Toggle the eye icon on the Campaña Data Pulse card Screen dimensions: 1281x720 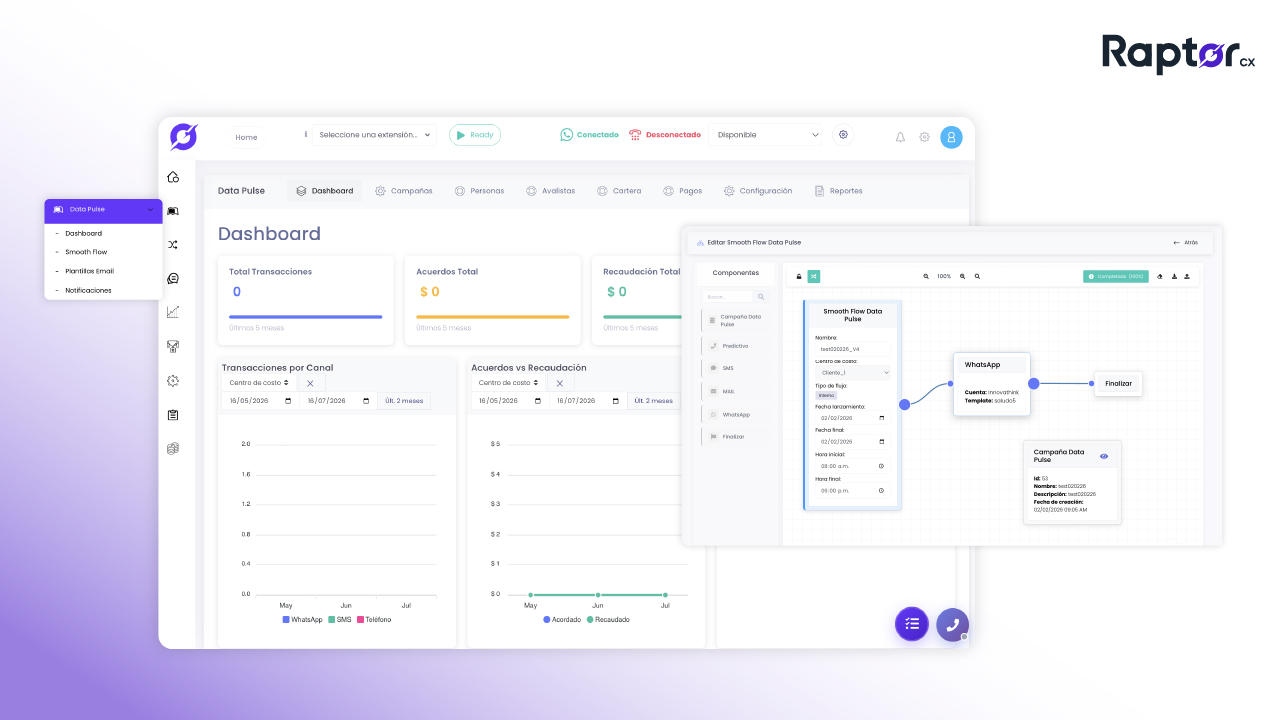point(1104,456)
